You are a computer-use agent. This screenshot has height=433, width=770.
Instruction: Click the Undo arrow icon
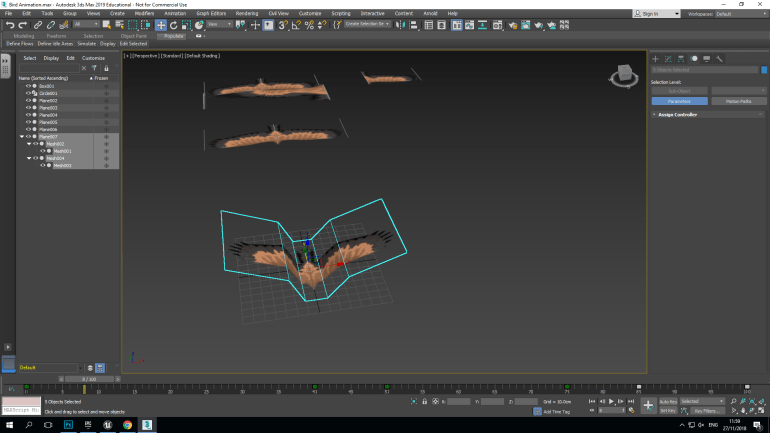point(10,25)
